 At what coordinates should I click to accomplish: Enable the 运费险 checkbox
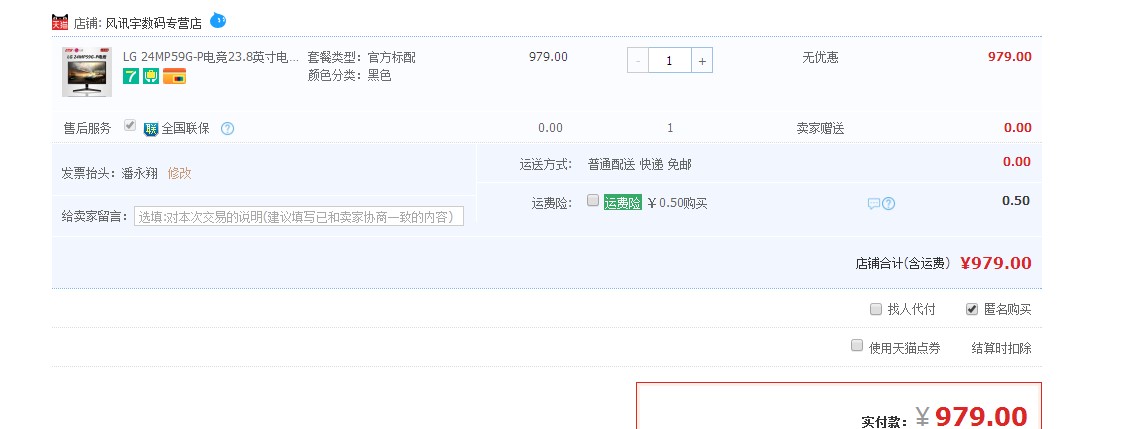[593, 200]
